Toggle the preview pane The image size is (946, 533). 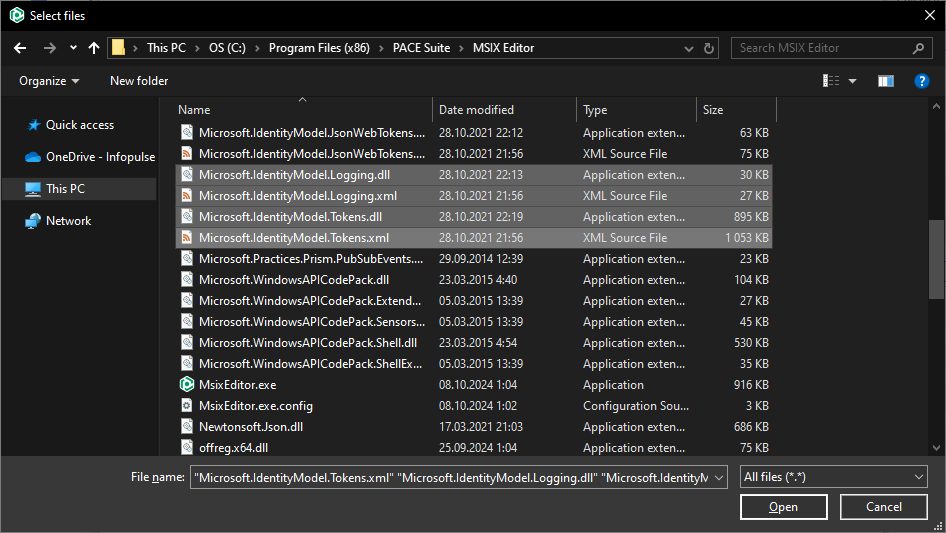point(886,81)
